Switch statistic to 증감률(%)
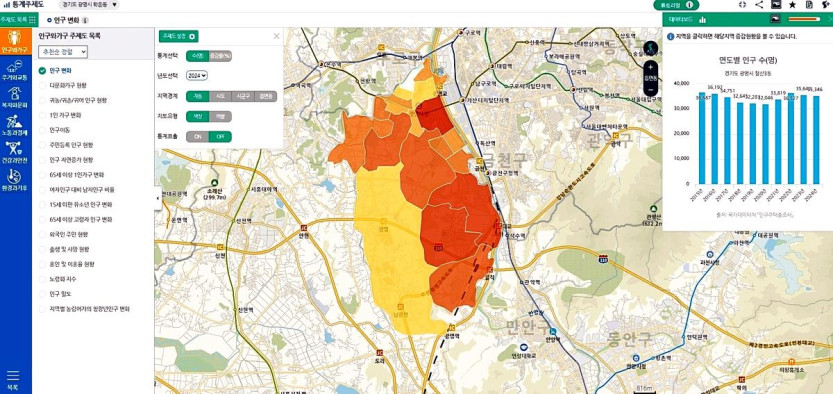This screenshot has height=394, width=833. click(220, 55)
